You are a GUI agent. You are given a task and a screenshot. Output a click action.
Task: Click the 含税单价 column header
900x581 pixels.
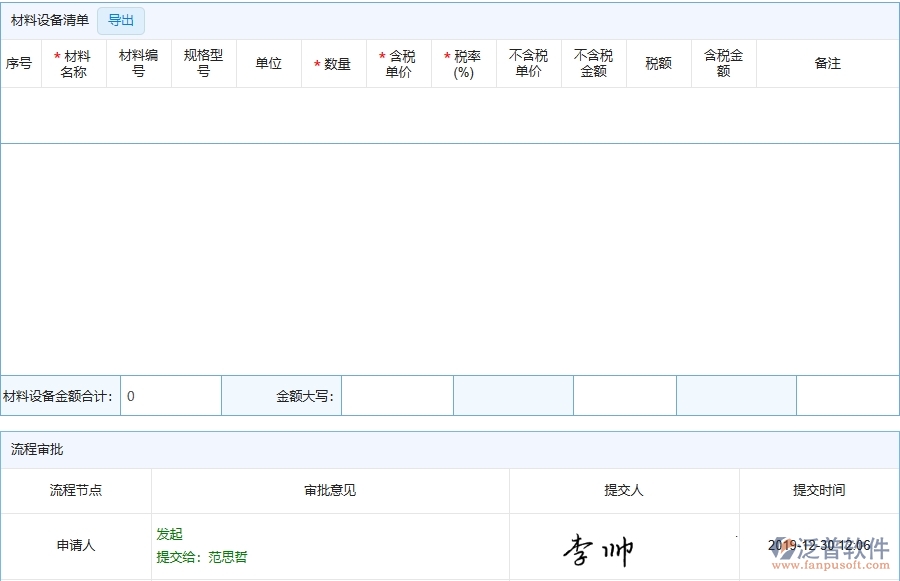399,62
